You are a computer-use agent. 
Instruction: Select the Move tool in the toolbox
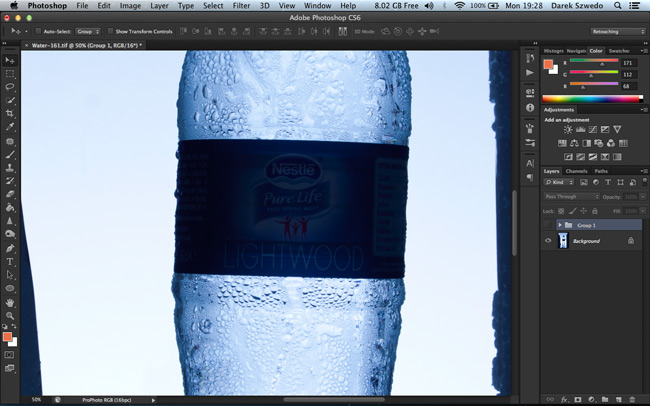[x=10, y=61]
